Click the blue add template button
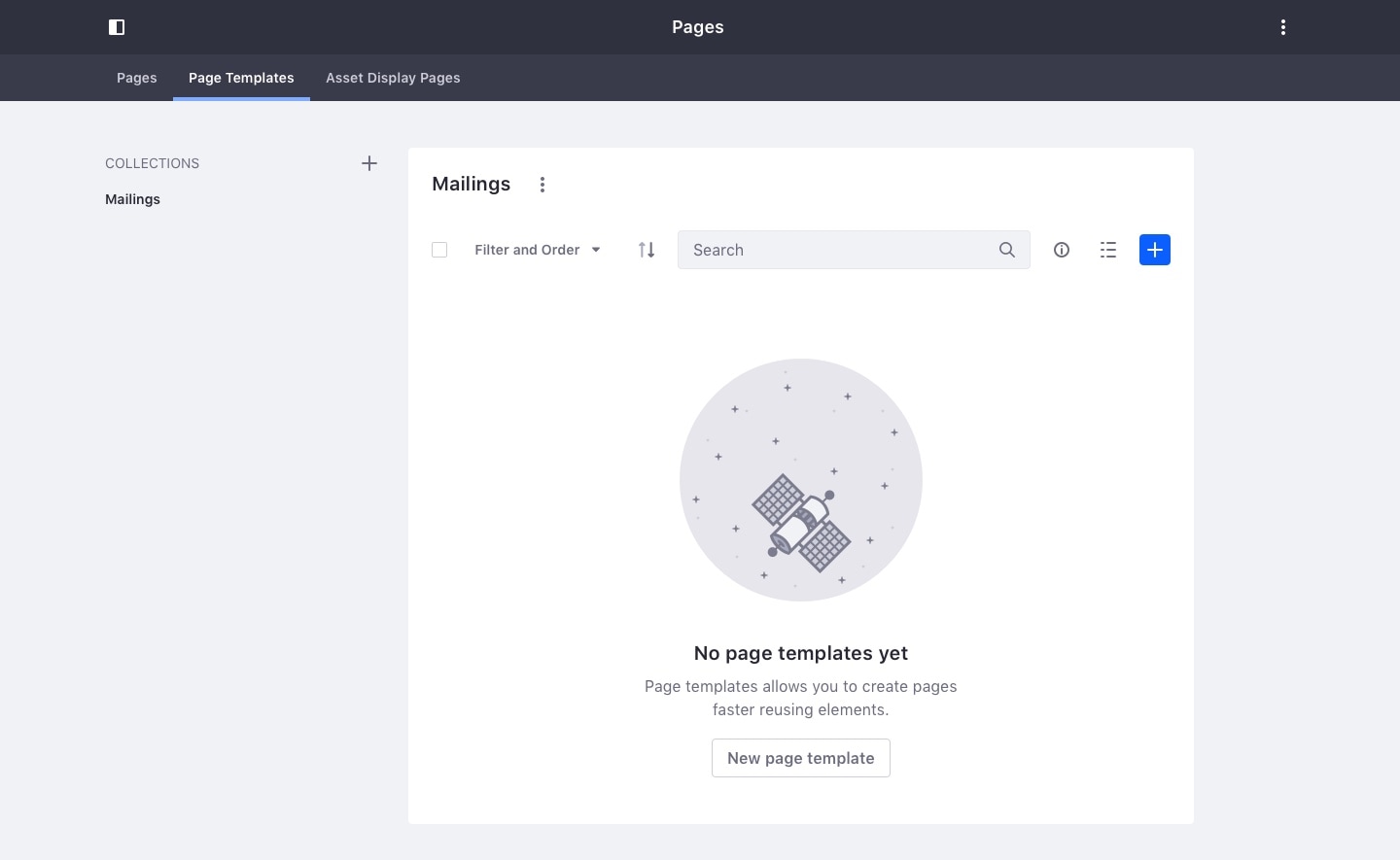The width and height of the screenshot is (1400, 860). click(1155, 250)
